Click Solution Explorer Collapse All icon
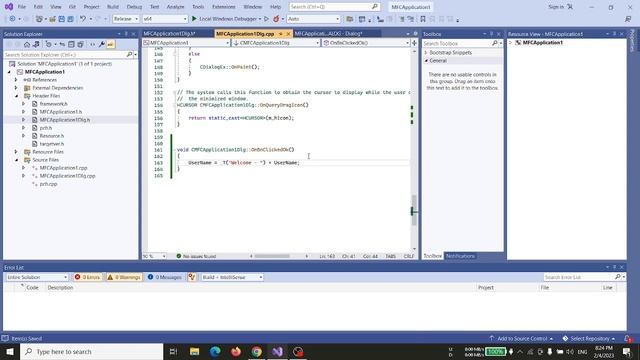 [x=71, y=44]
